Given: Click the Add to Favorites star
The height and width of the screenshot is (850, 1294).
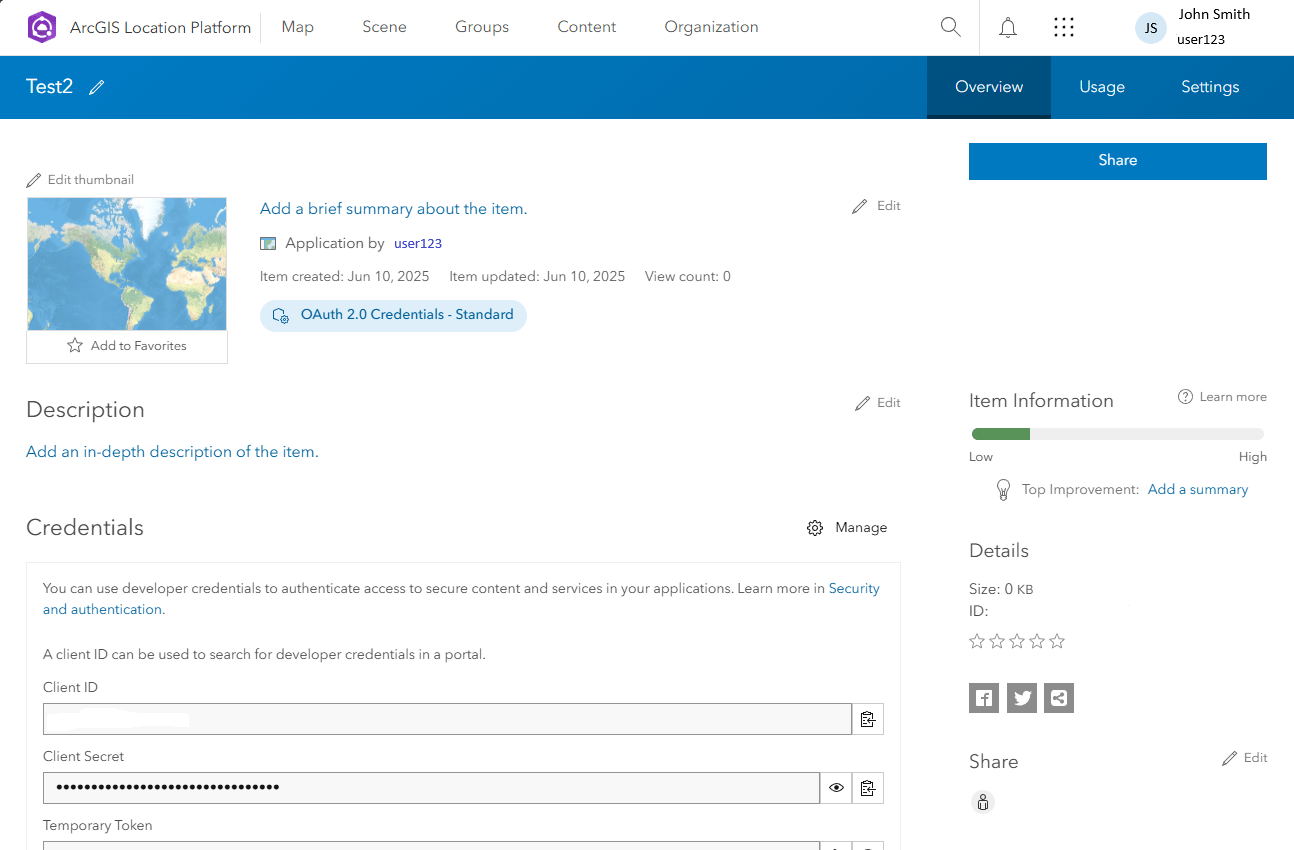Looking at the screenshot, I should (x=75, y=345).
